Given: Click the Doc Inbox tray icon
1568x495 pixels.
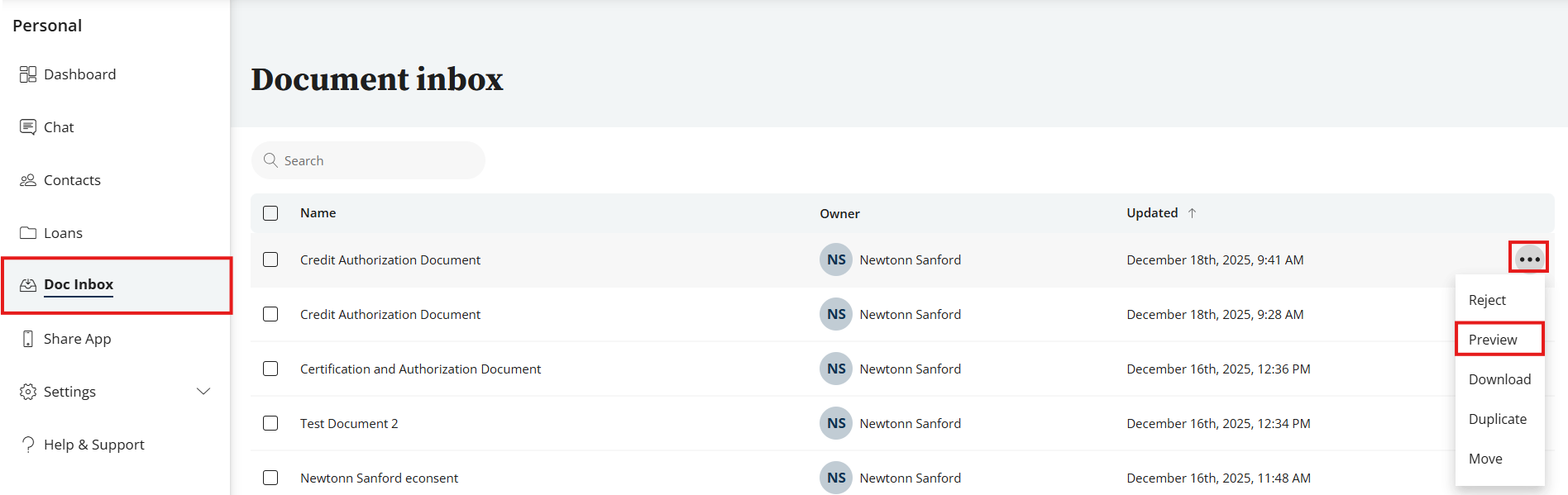Looking at the screenshot, I should click(28, 285).
